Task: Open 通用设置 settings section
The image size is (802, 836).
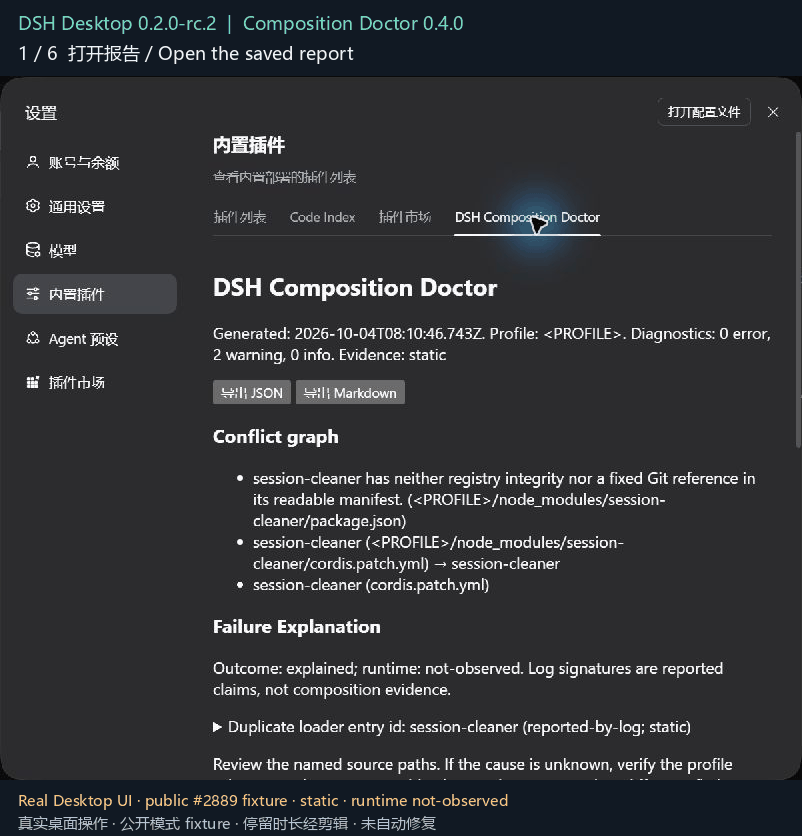Action: pos(94,206)
